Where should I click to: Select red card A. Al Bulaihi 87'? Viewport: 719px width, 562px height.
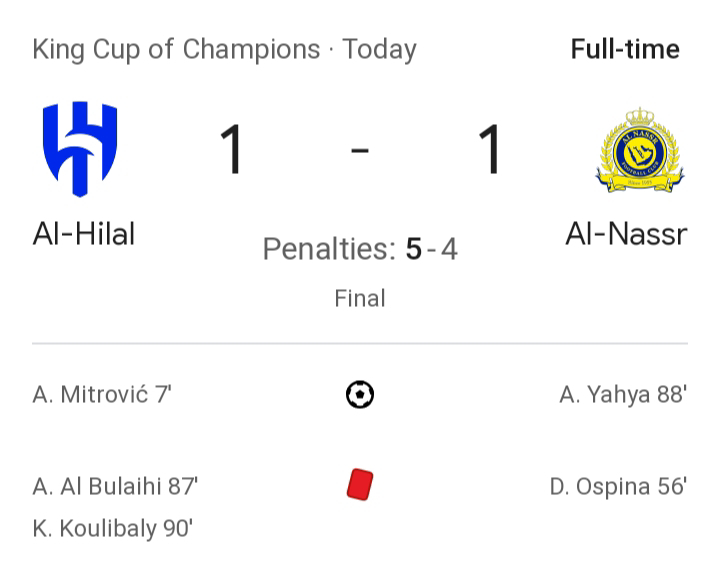click(115, 486)
